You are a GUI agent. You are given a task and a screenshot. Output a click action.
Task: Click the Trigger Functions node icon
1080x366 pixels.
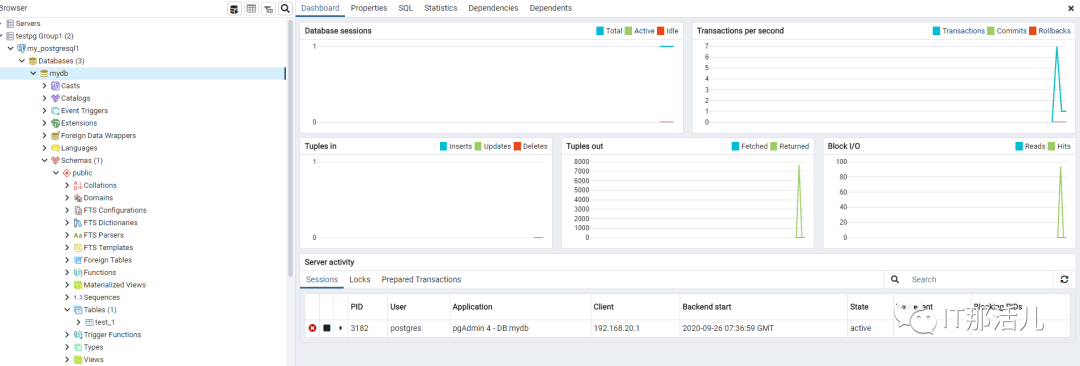pyautogui.click(x=78, y=334)
